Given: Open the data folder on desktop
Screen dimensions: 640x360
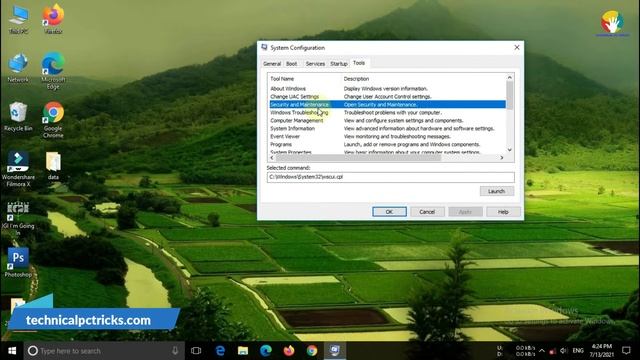Looking at the screenshot, I should point(53,165).
